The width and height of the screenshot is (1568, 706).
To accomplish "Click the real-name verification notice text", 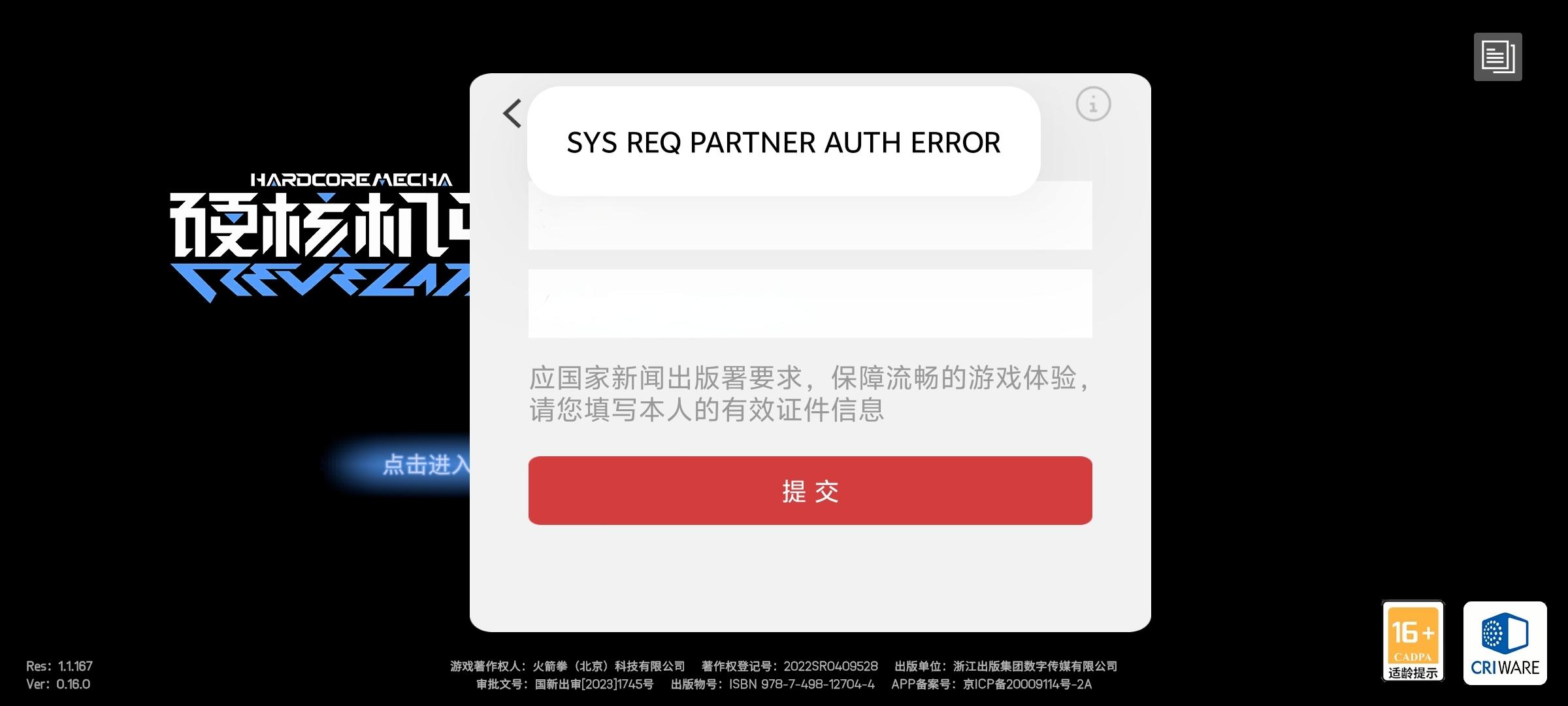I will (809, 394).
